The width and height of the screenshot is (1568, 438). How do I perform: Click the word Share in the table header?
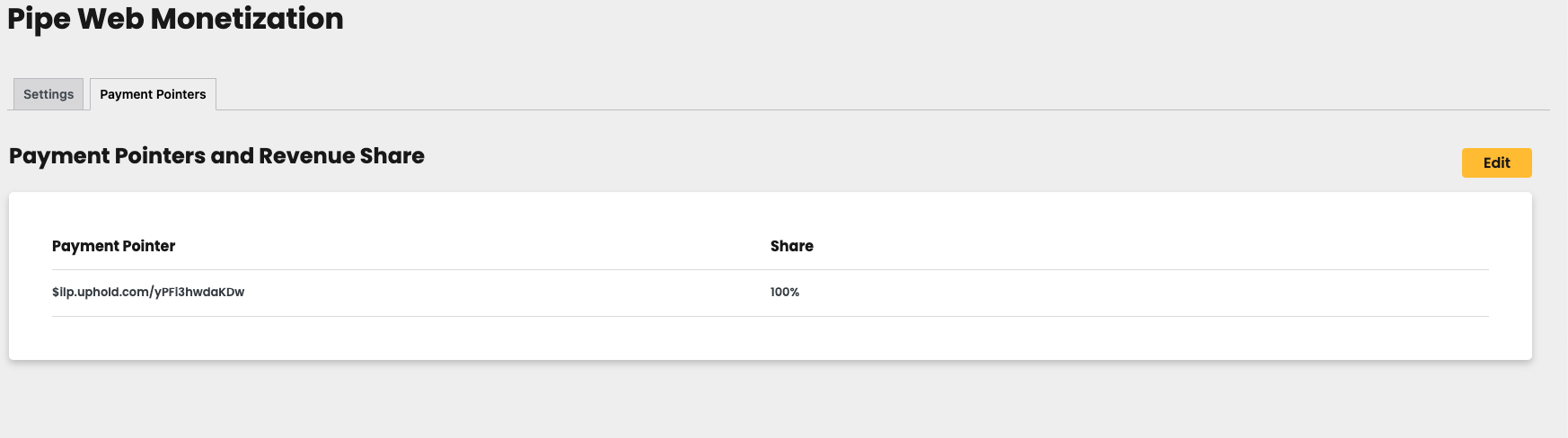(791, 246)
